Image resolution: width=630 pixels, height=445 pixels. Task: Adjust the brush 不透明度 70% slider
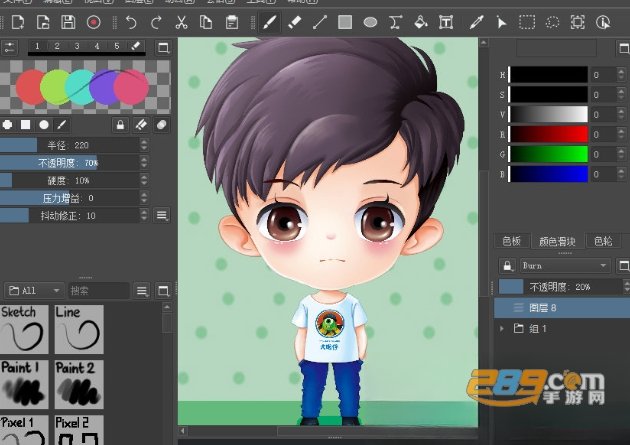coord(69,163)
